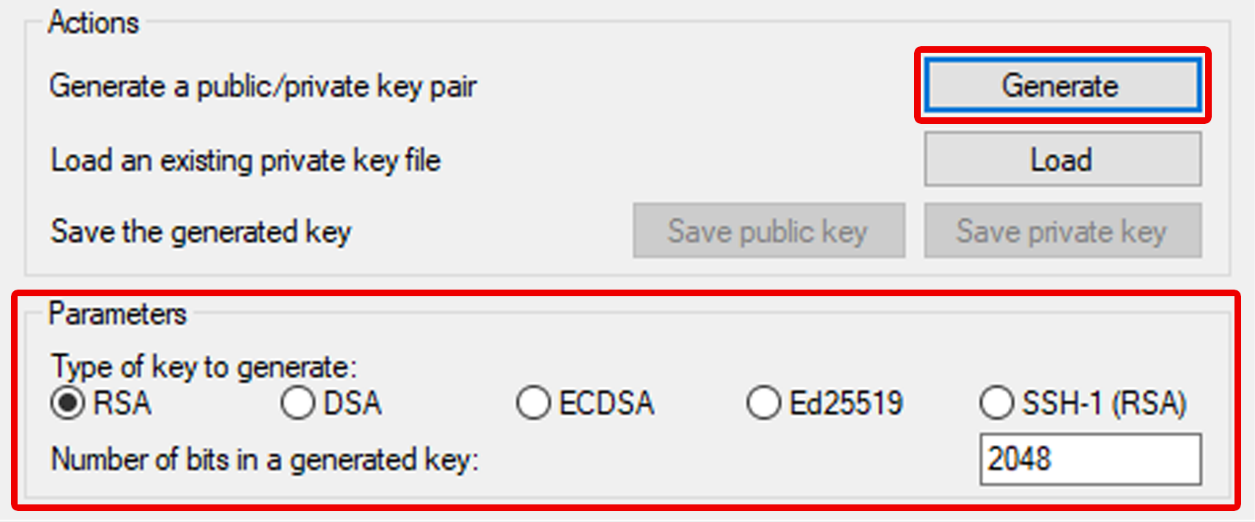Image resolution: width=1255 pixels, height=522 pixels.
Task: Click the number of bits input field
Action: [1090, 459]
